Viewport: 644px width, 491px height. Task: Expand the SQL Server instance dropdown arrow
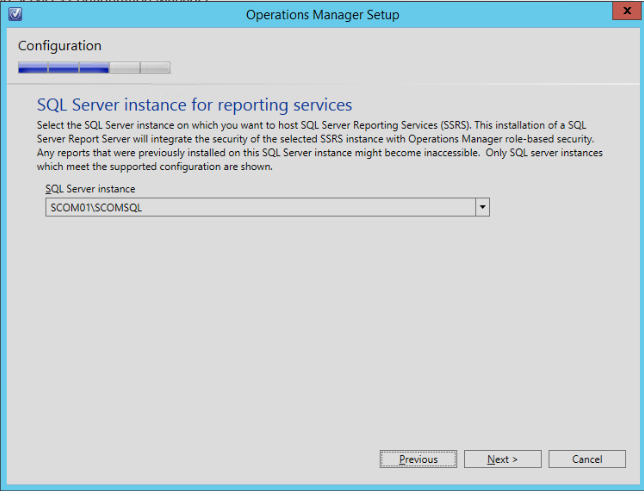tap(482, 207)
